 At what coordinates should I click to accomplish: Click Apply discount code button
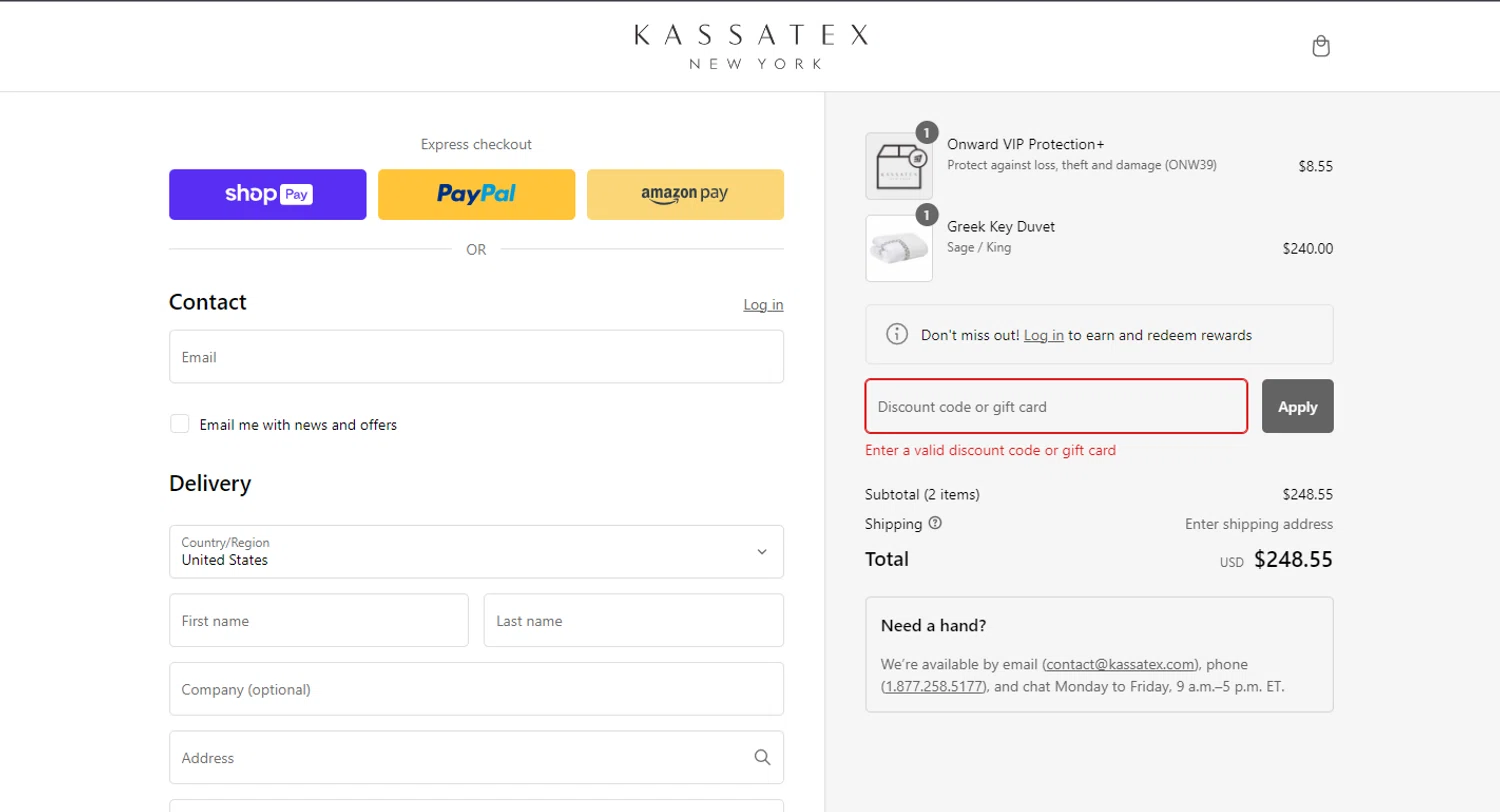[1297, 406]
